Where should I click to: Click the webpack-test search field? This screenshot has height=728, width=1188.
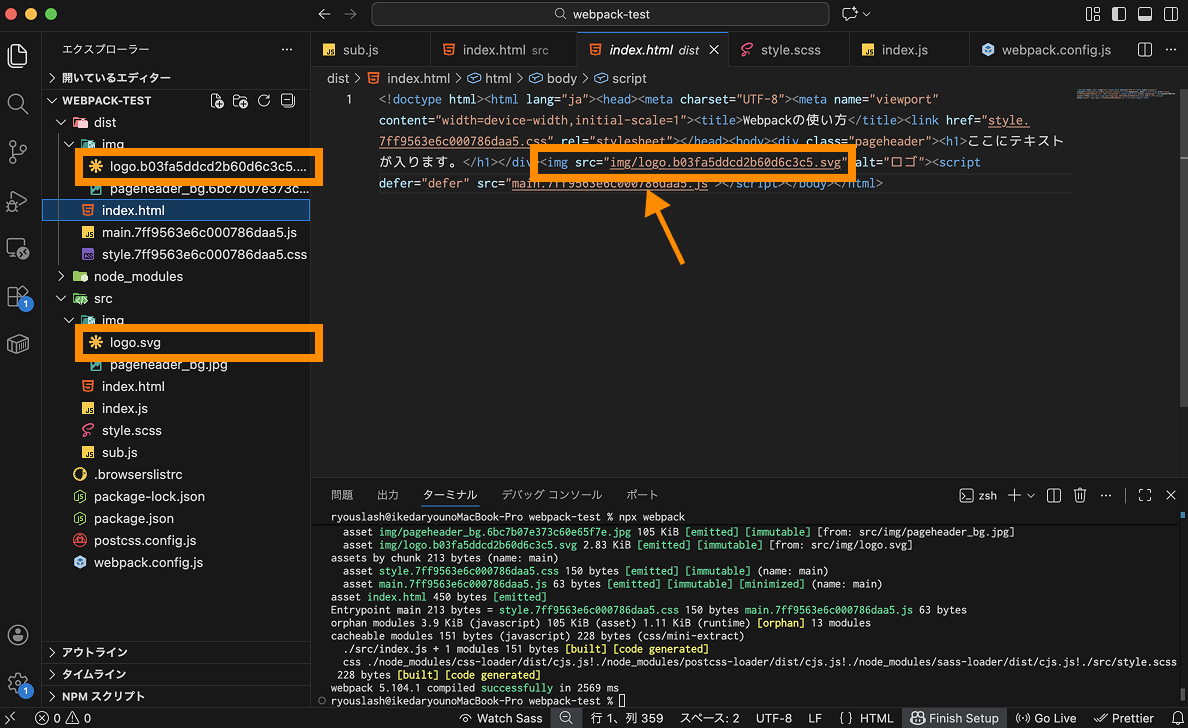pyautogui.click(x=600, y=14)
